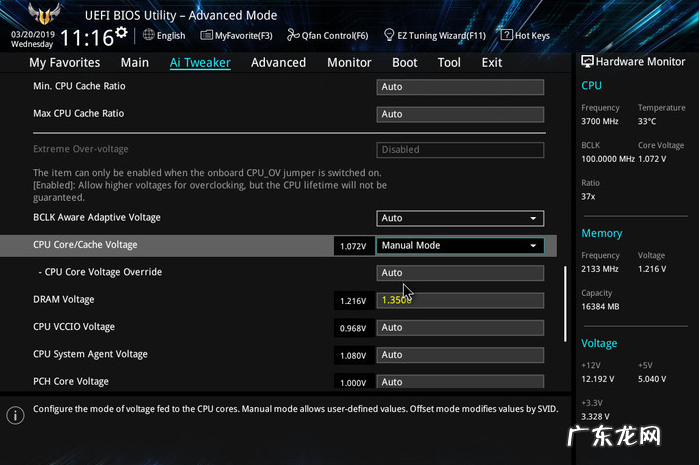Open the Monitor tab
The height and width of the screenshot is (465, 700).
[x=349, y=62]
